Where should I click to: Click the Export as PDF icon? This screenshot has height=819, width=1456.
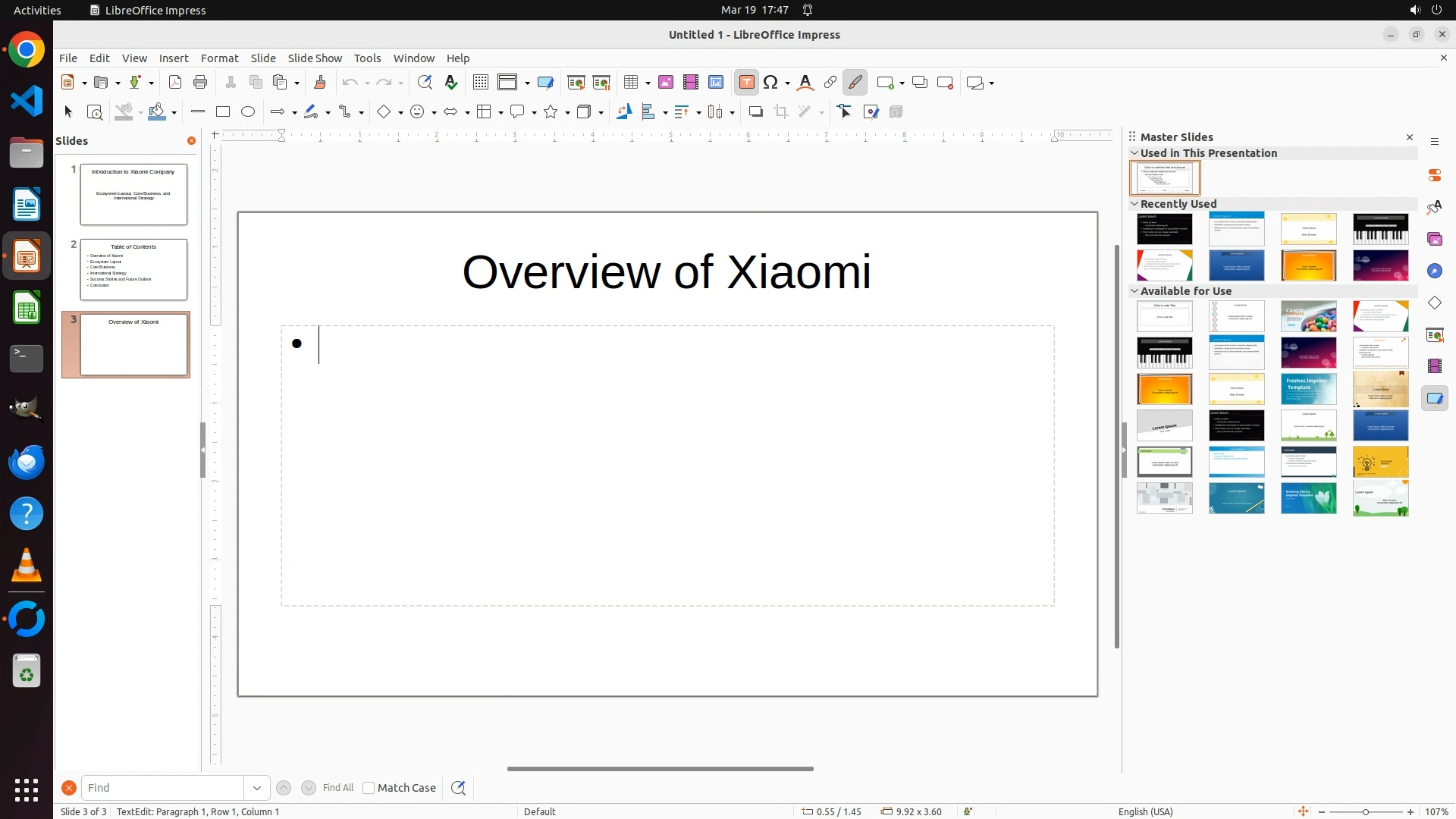[x=175, y=83]
